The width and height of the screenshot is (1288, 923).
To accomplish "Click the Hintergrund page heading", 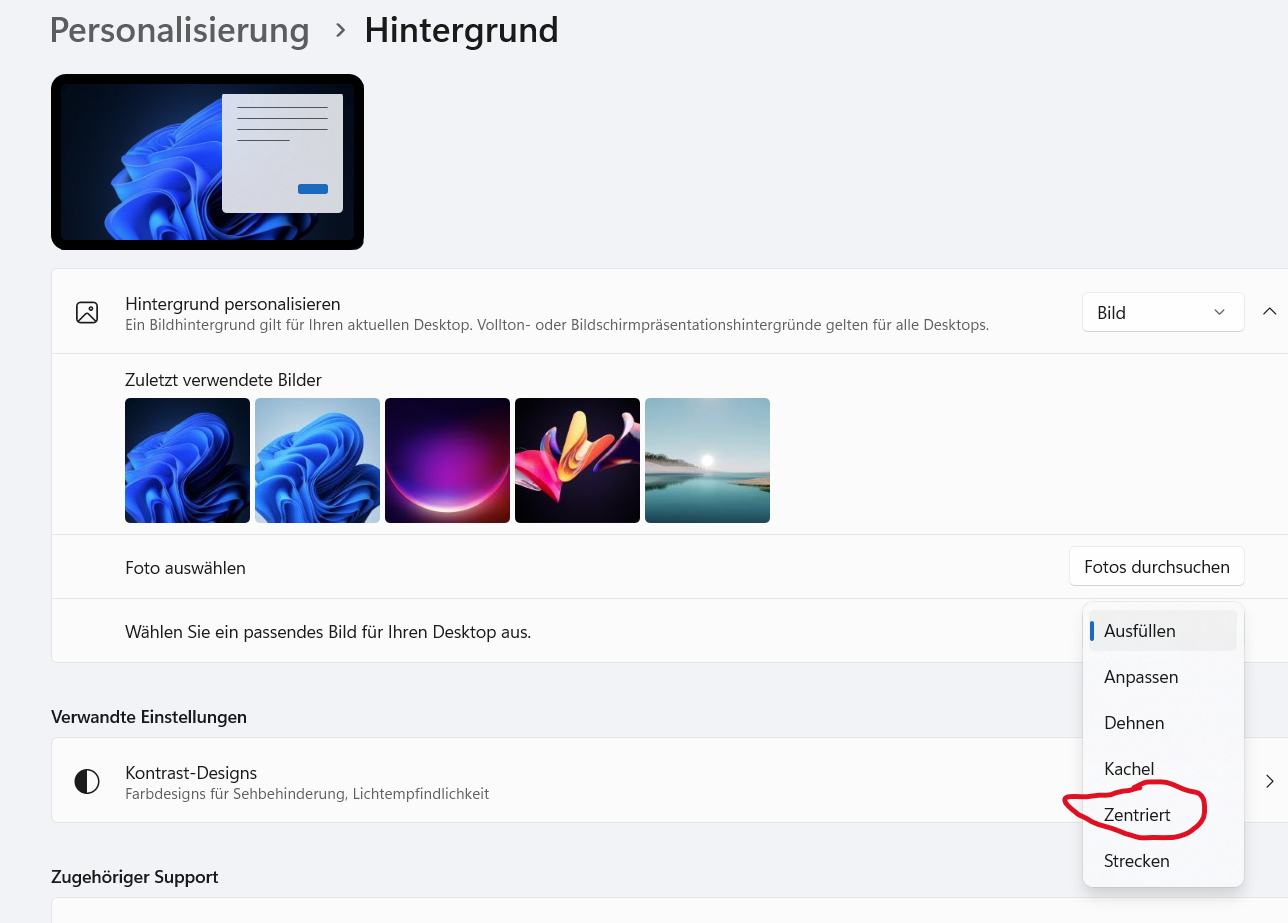I will click(461, 30).
